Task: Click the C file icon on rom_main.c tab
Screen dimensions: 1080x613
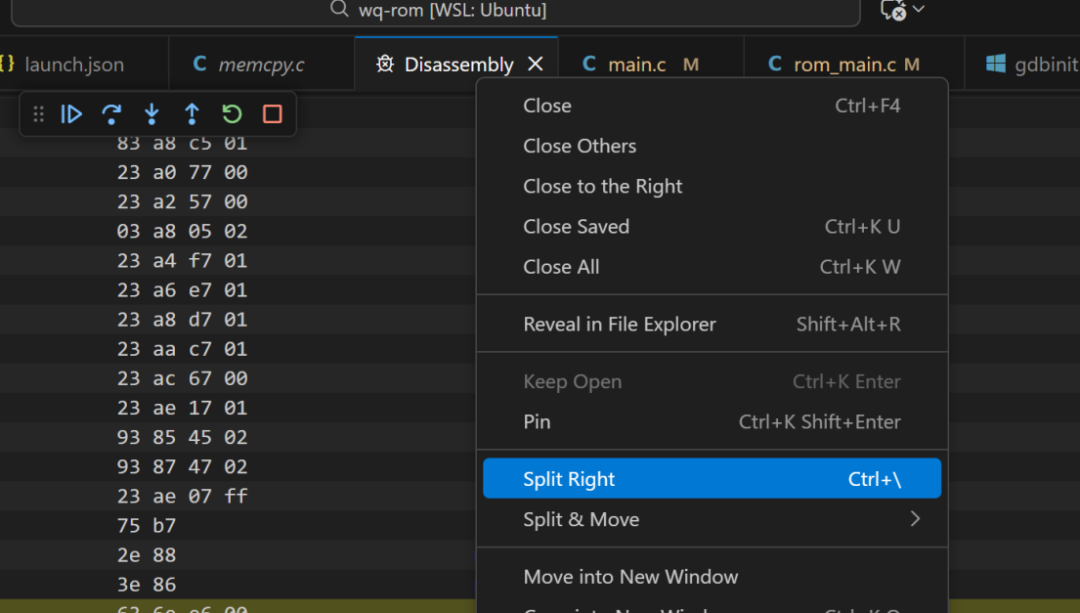Action: [x=775, y=63]
